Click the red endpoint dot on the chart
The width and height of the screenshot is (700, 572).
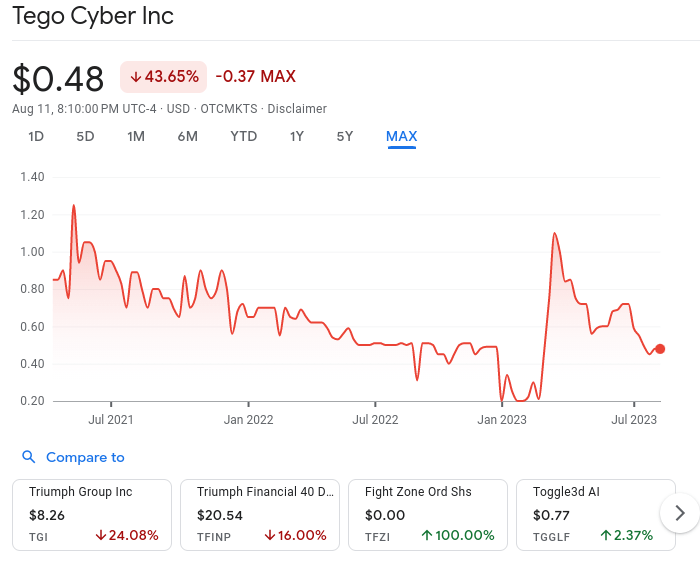click(x=660, y=349)
